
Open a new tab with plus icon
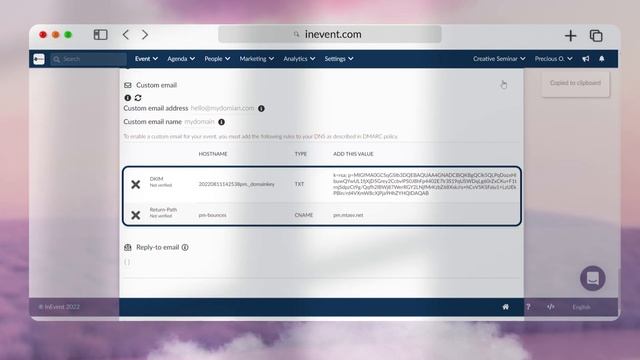point(570,36)
